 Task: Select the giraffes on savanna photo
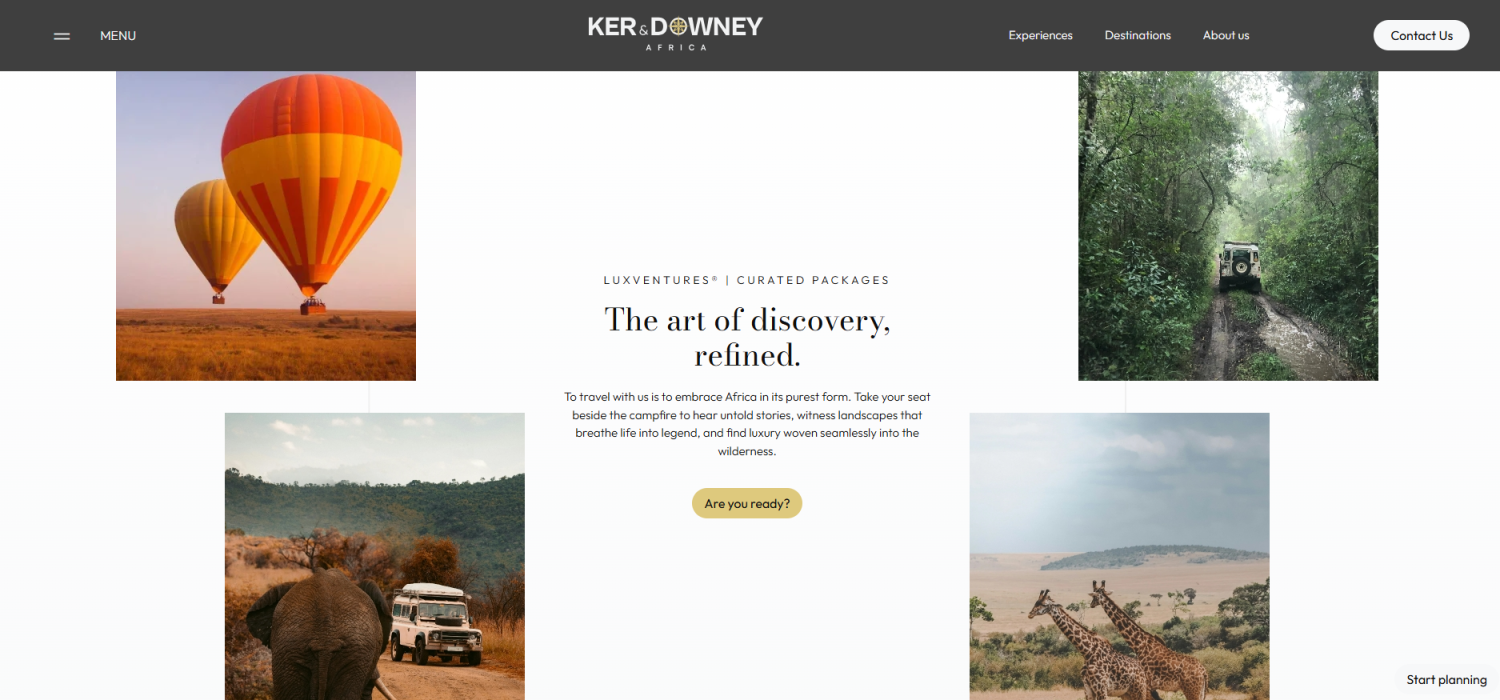pos(1119,556)
